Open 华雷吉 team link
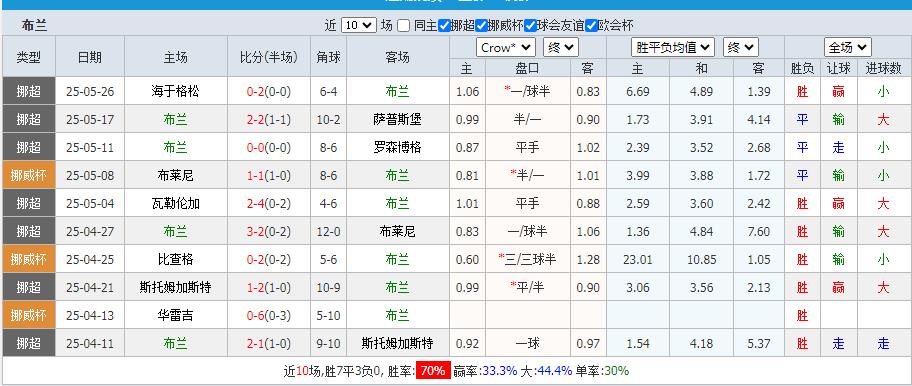Screen dimensions: 912x386 click(176, 315)
